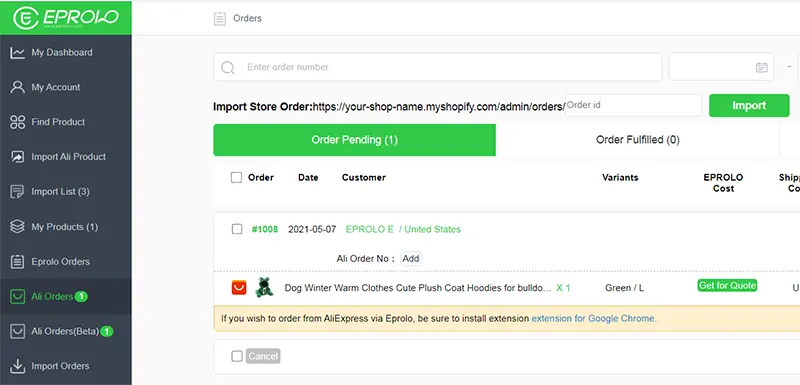This screenshot has width=800, height=385.
Task: Click the Import Ali Product icon
Action: pyautogui.click(x=17, y=157)
